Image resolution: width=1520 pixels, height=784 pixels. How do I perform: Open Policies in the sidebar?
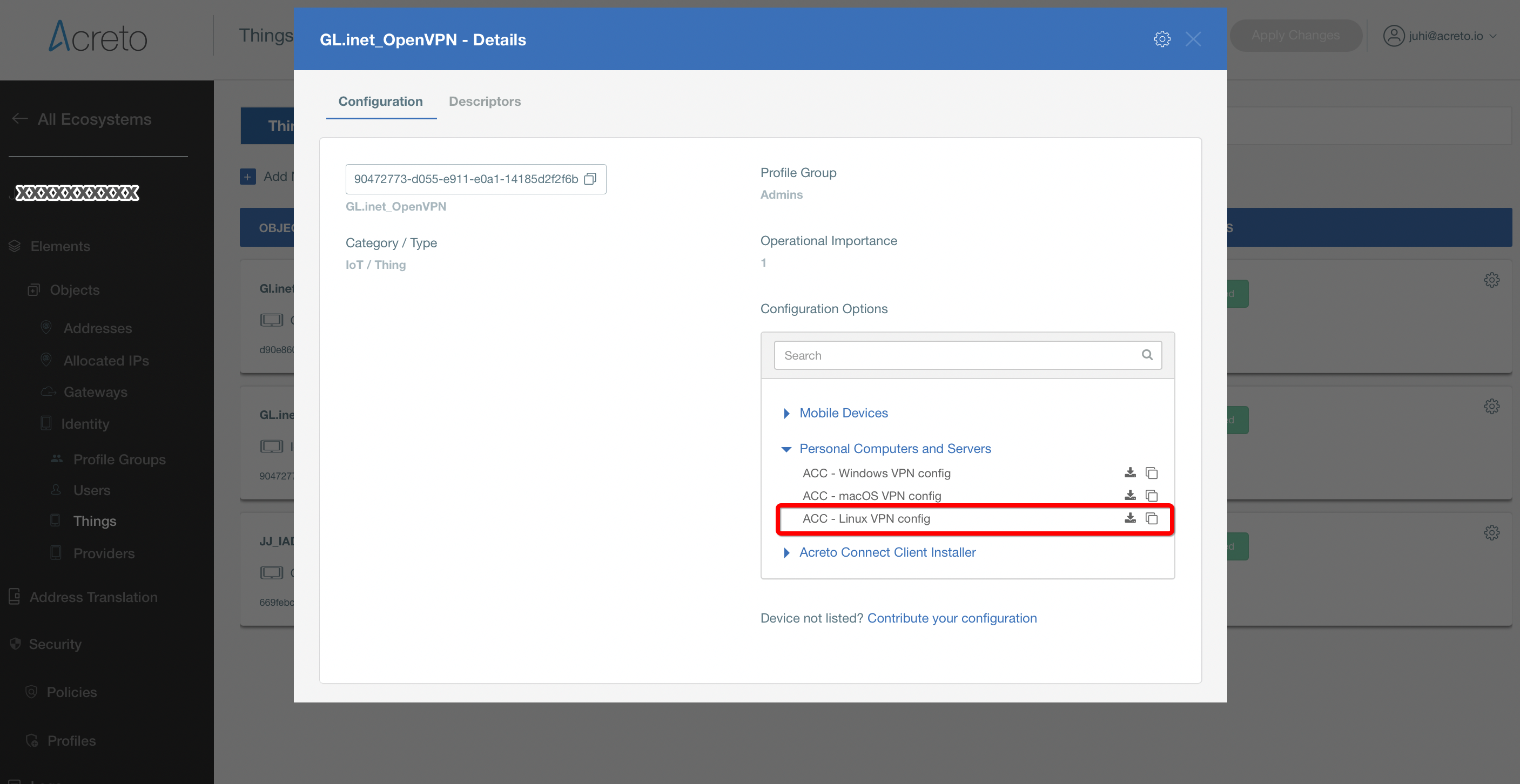pyautogui.click(x=72, y=692)
